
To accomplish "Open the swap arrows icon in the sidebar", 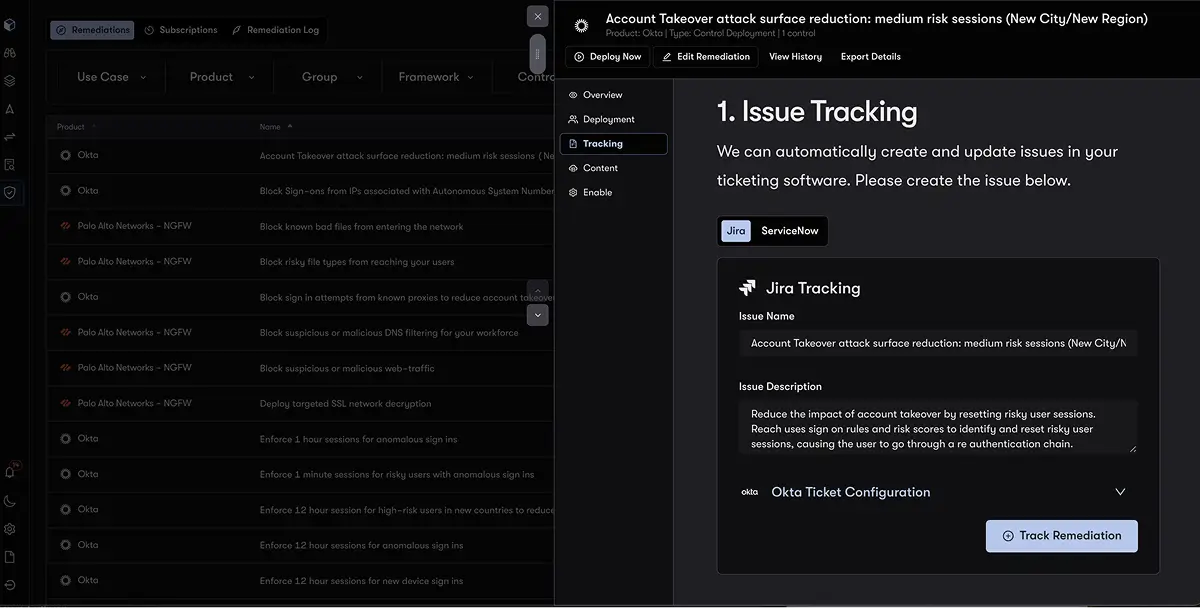I will [x=10, y=137].
